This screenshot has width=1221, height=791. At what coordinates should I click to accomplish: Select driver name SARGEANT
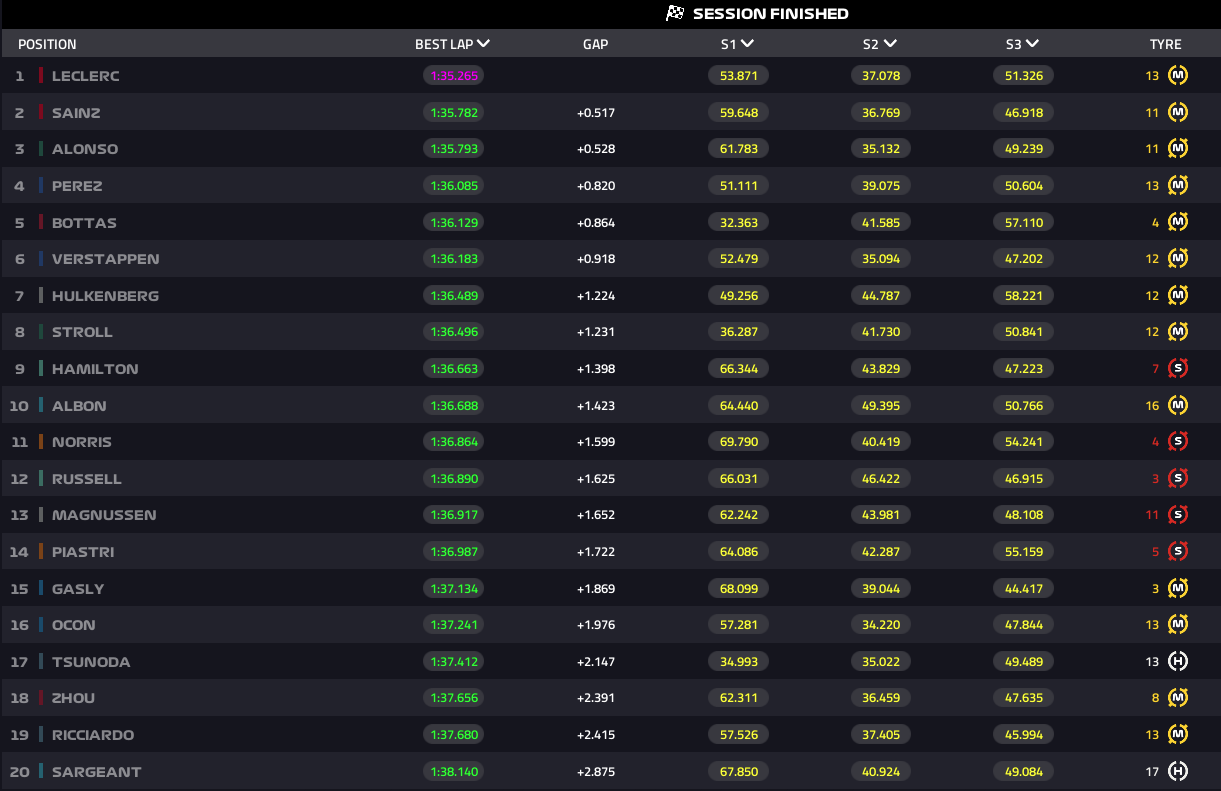coord(96,772)
